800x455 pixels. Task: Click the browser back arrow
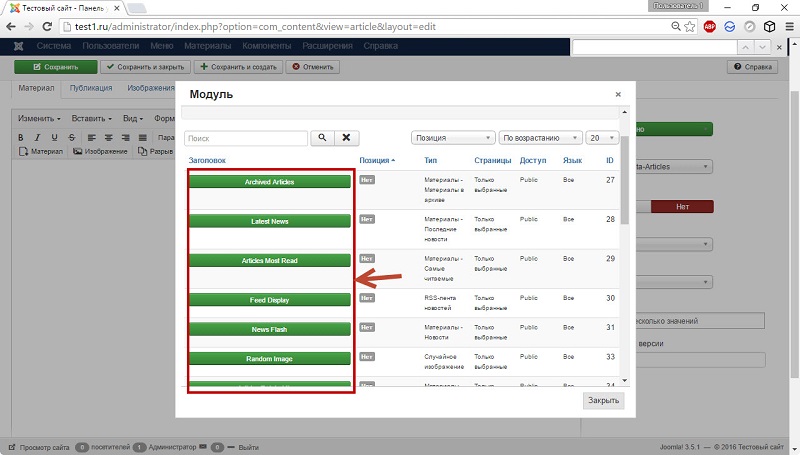(x=11, y=27)
